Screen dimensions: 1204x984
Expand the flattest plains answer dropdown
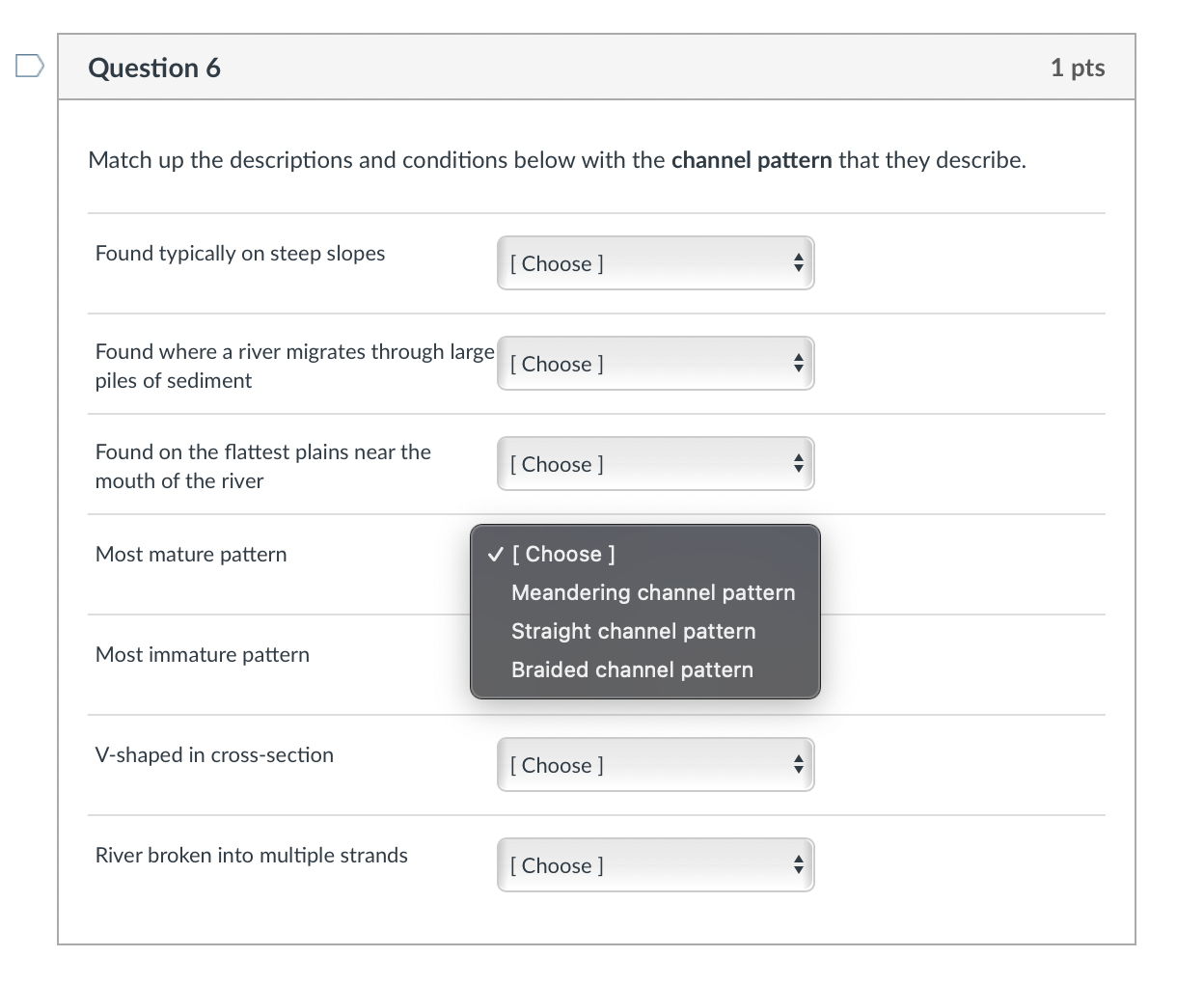(655, 464)
